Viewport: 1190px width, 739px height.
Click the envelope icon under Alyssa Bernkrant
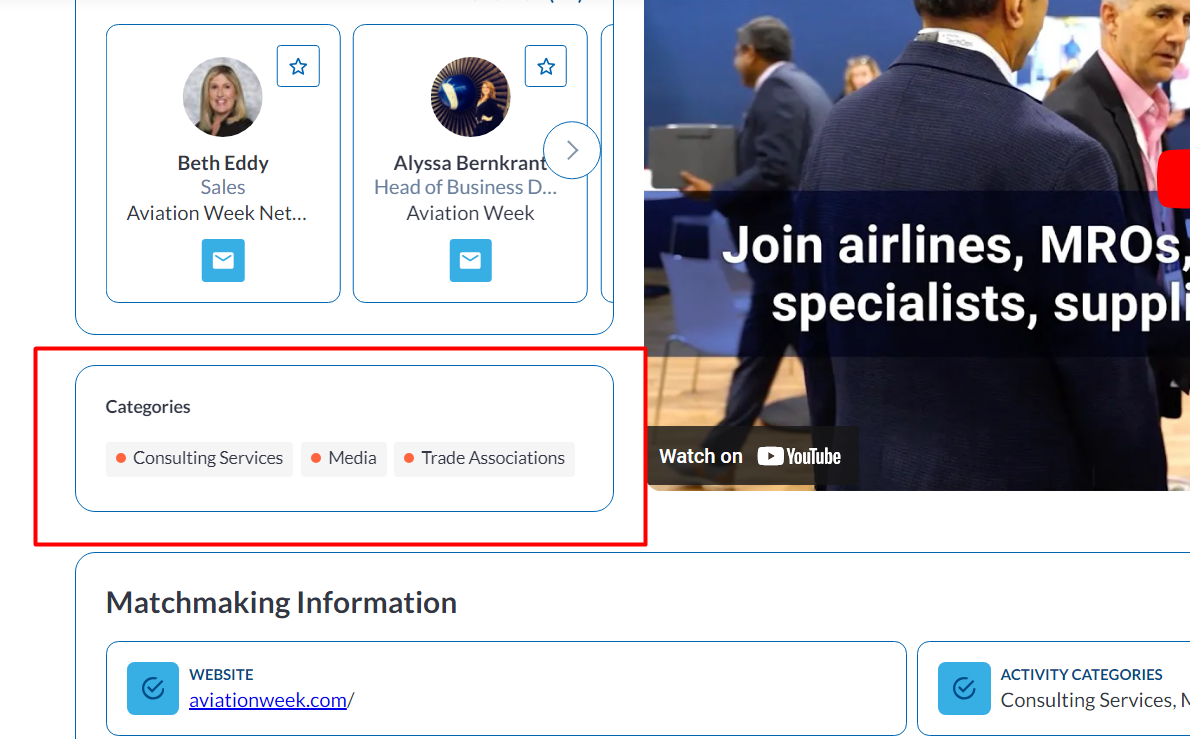pyautogui.click(x=470, y=261)
